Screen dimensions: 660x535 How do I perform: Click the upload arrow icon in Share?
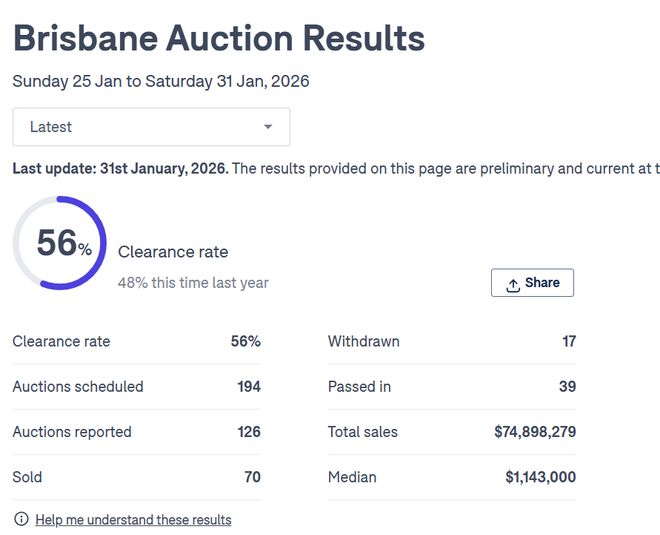pyautogui.click(x=513, y=284)
